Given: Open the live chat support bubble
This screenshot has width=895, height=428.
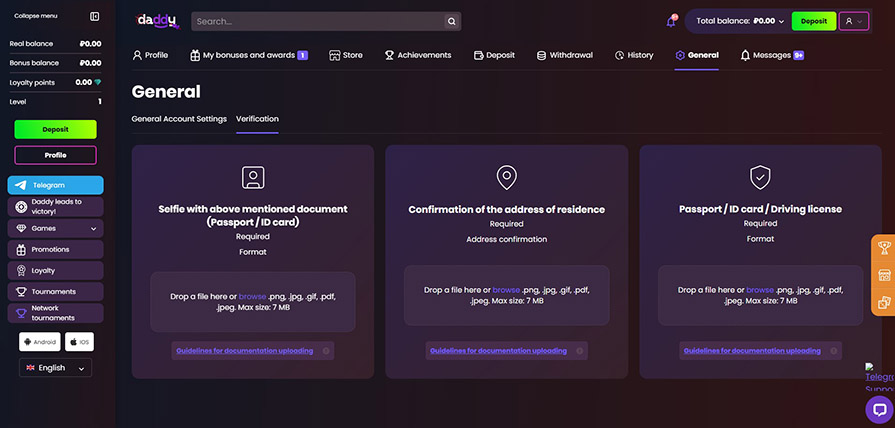Looking at the screenshot, I should click(x=879, y=408).
